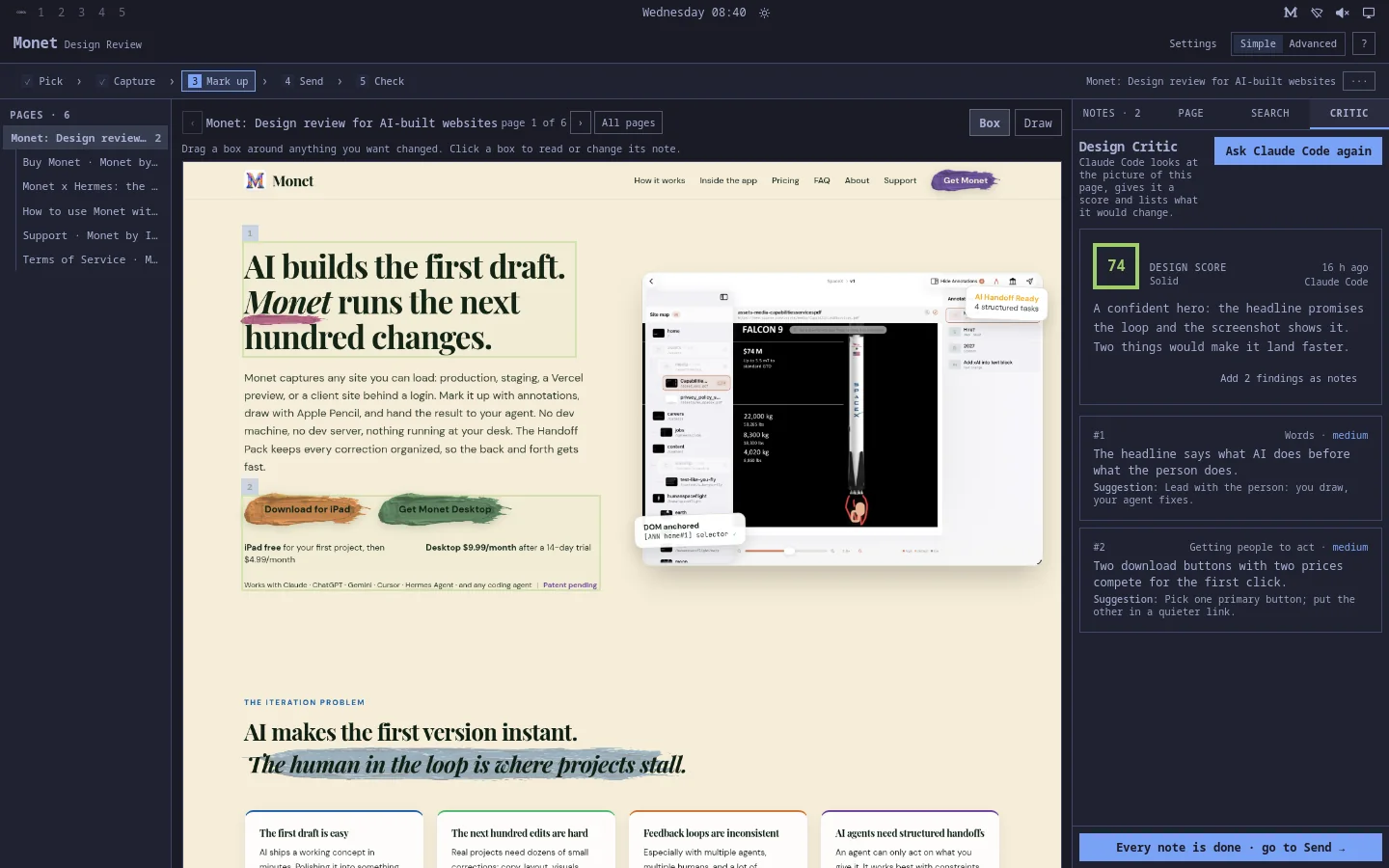Open the three-dots more menu

pyautogui.click(x=1359, y=81)
